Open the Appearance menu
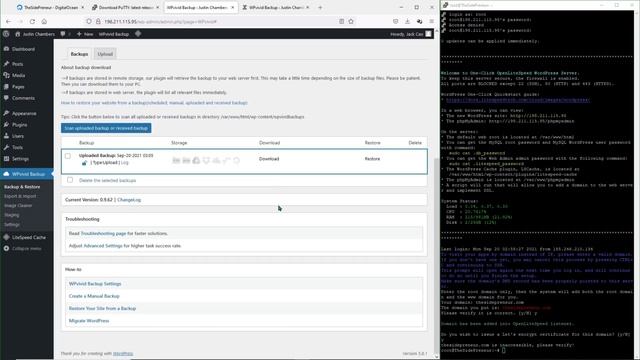 click(x=24, y=113)
